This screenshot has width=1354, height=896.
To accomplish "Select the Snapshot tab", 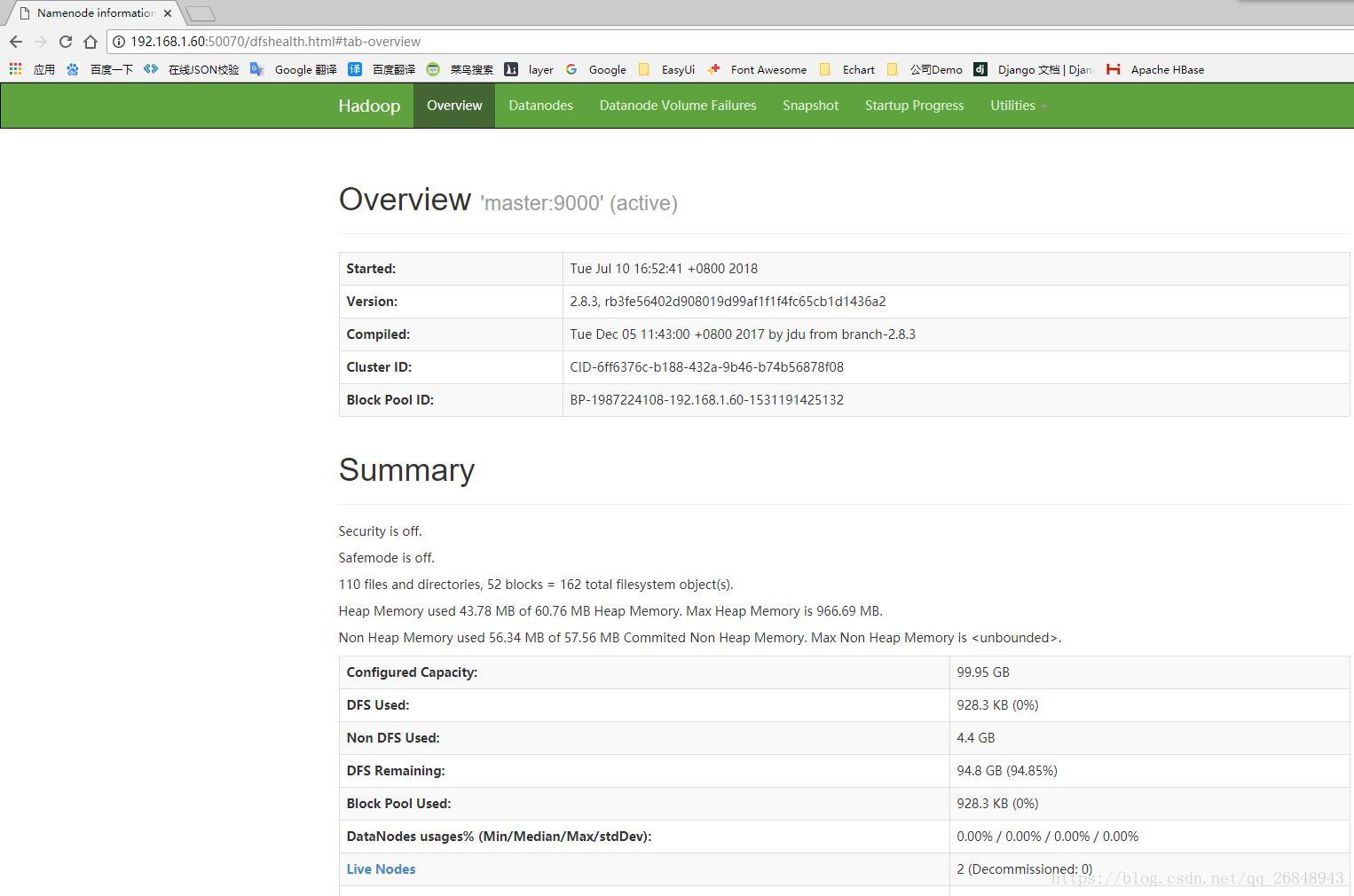I will point(810,106).
